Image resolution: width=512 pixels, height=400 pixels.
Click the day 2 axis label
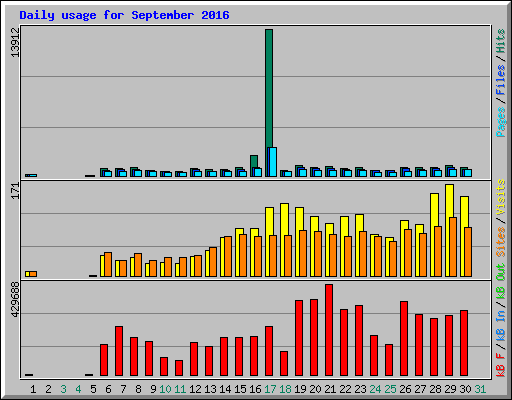coord(48,389)
